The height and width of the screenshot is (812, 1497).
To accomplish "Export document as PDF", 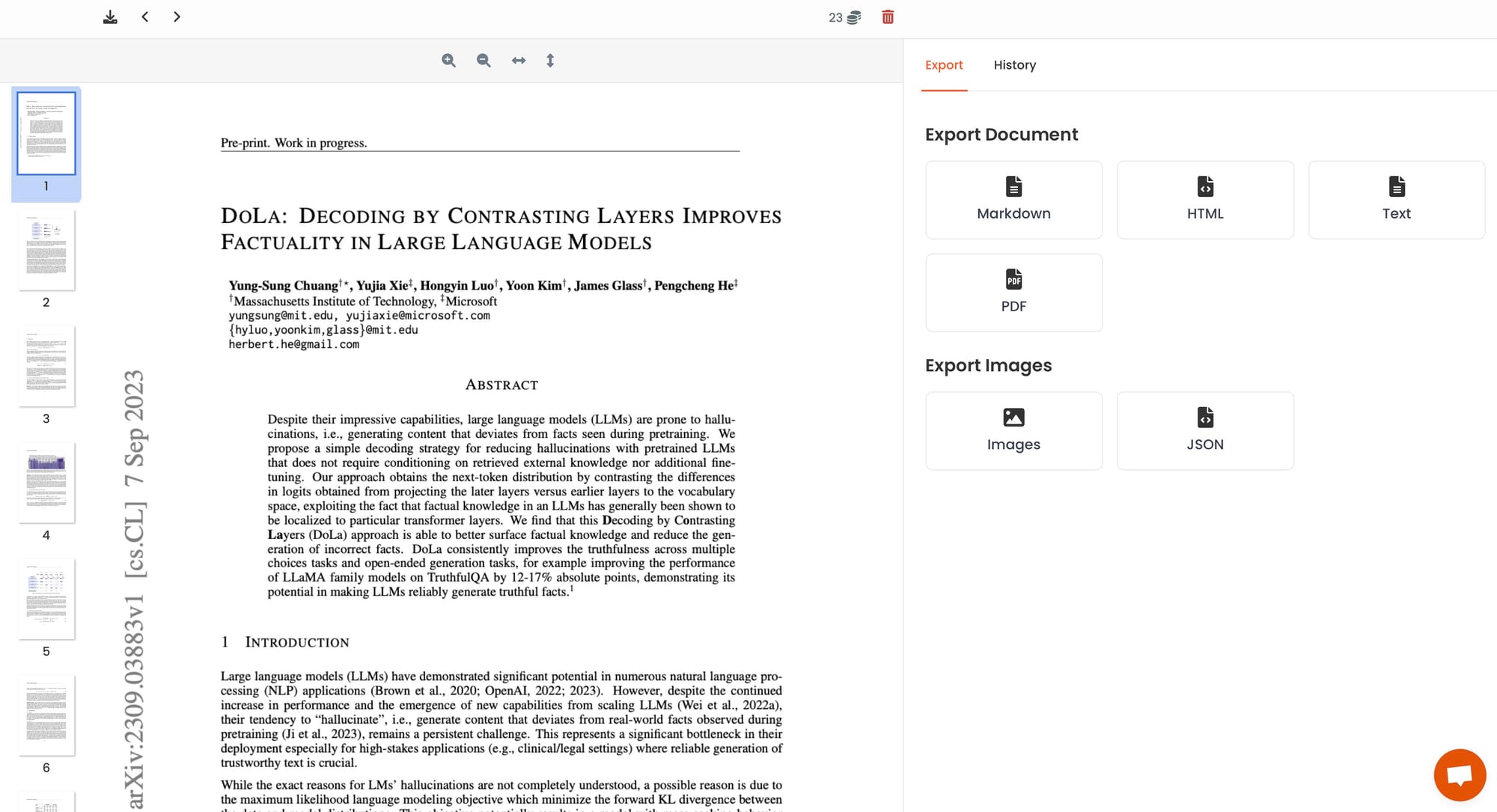I will pyautogui.click(x=1013, y=293).
